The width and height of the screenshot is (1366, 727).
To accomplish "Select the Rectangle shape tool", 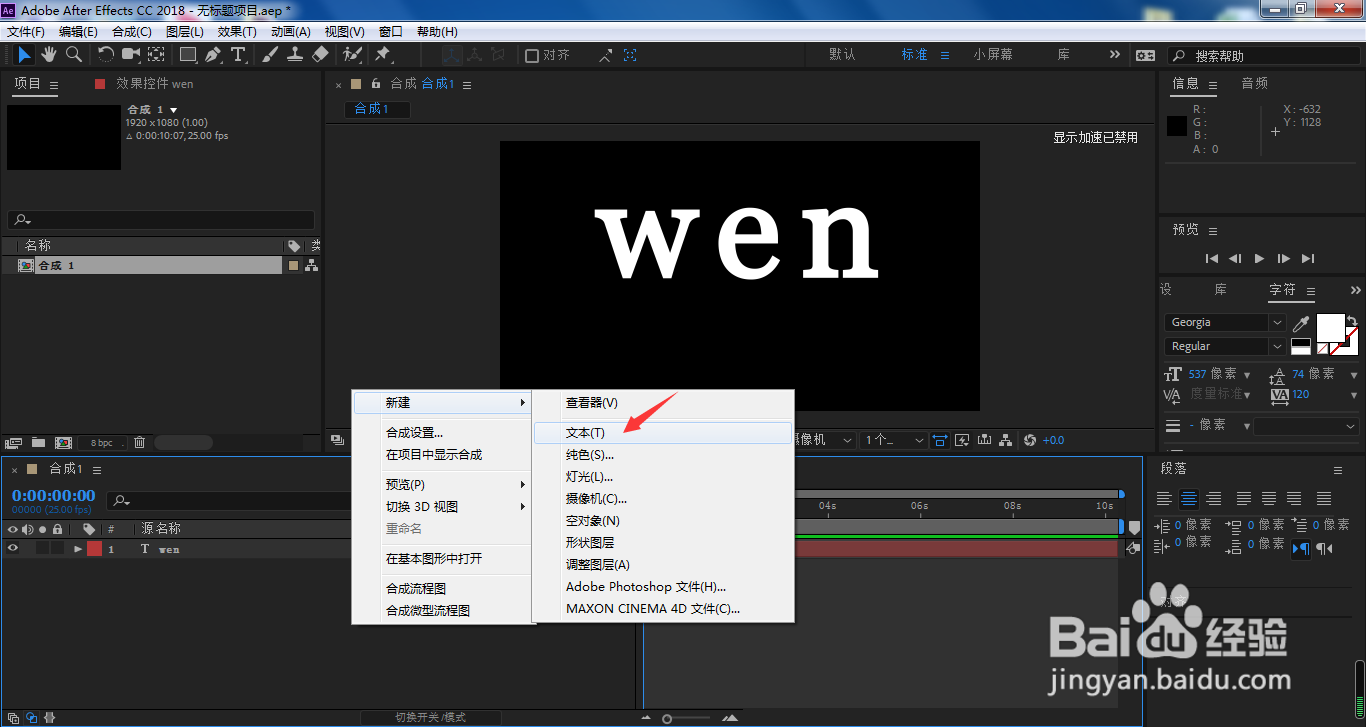I will click(187, 54).
